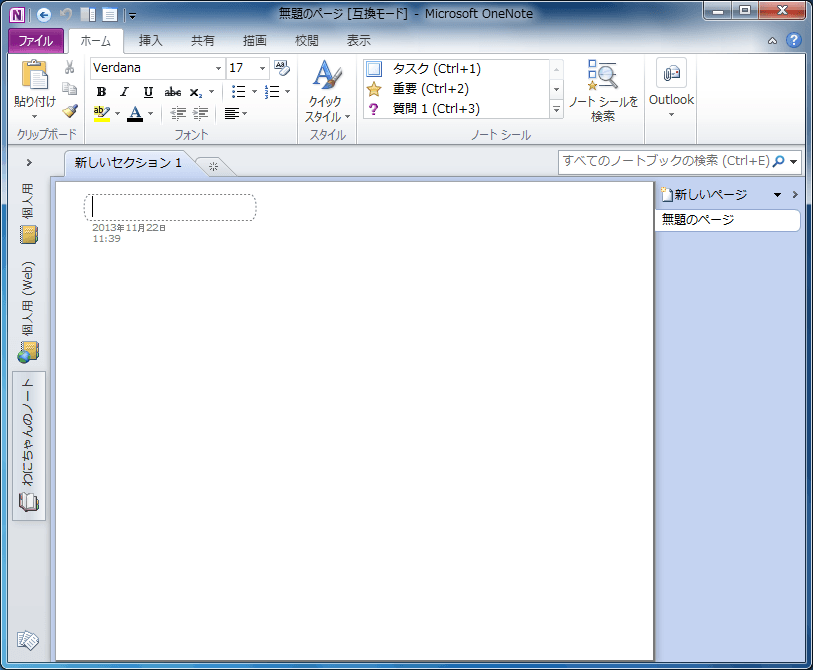
Task: Toggle Underline formatting
Action: coord(148,92)
